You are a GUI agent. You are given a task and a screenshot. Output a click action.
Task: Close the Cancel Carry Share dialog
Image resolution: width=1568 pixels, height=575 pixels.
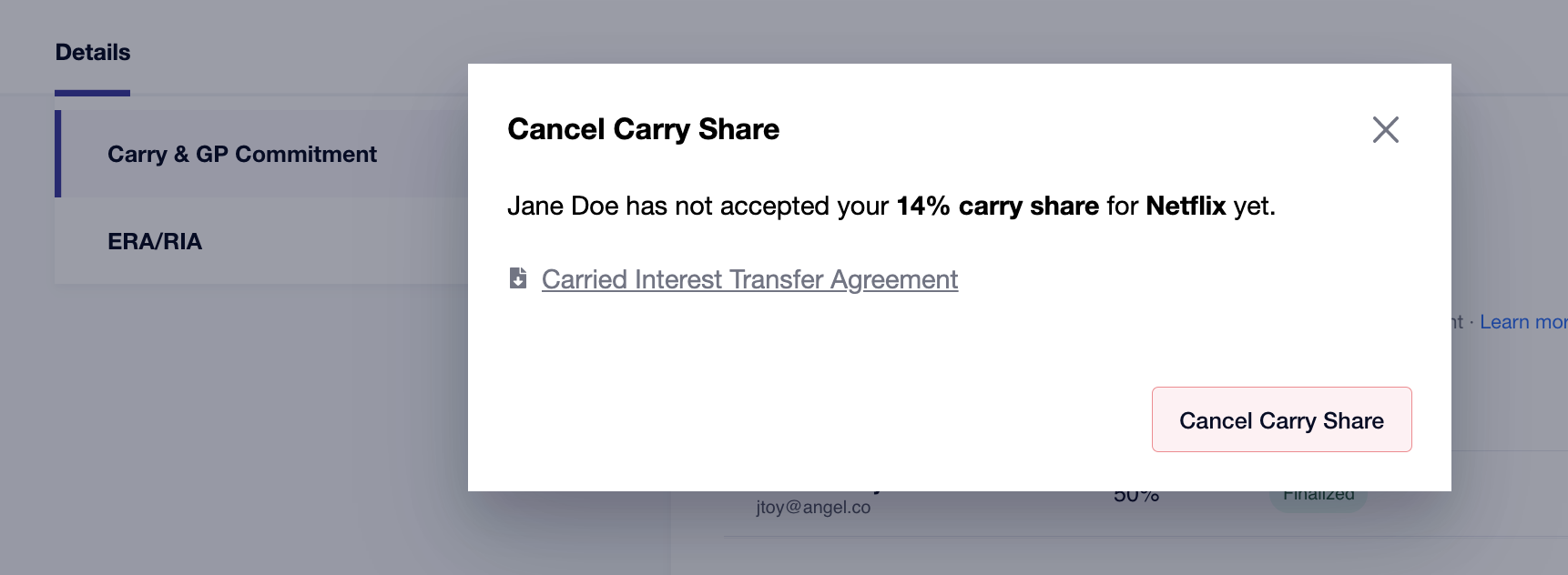point(1385,130)
